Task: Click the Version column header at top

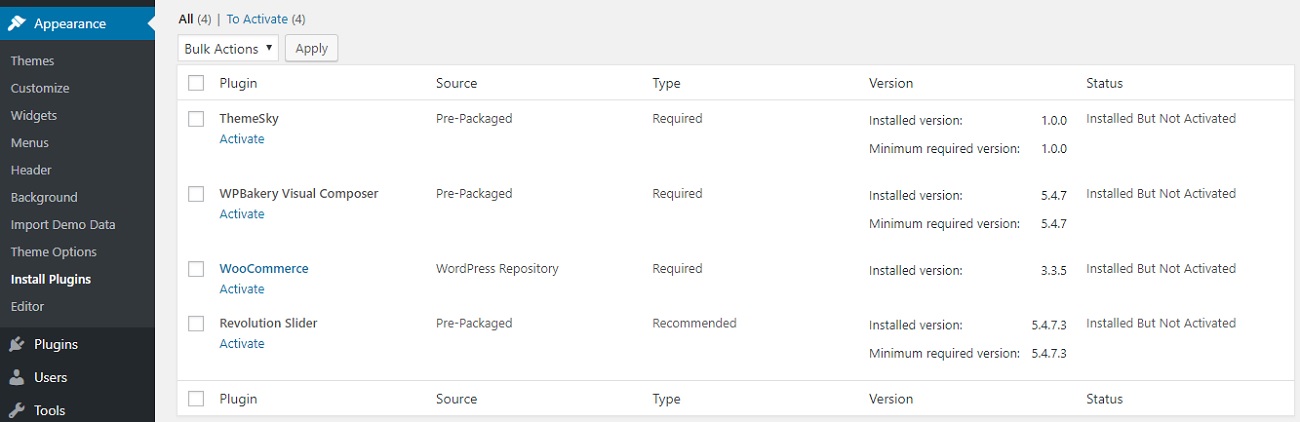Action: tap(891, 83)
